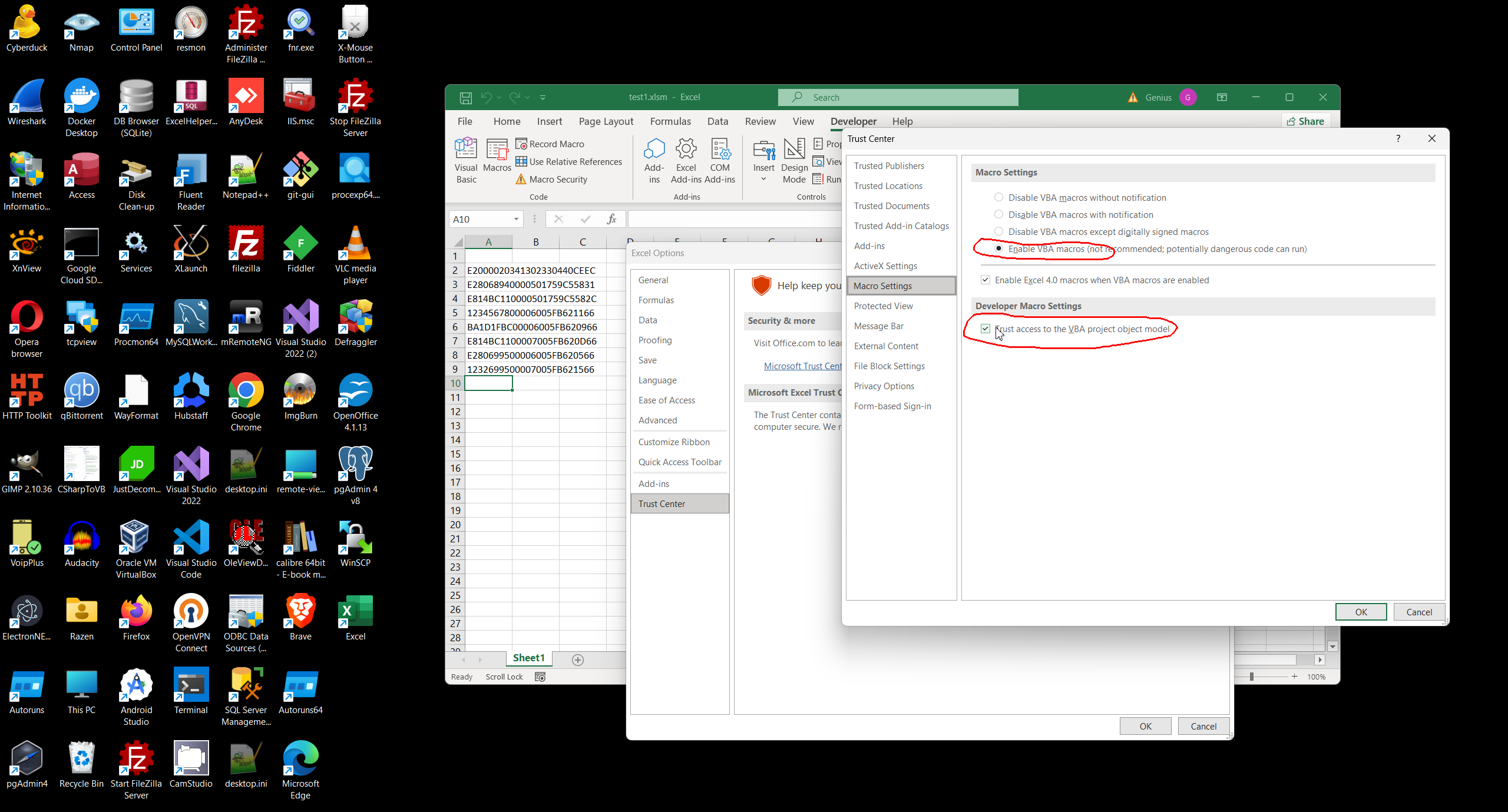Screen dimensions: 1508x812
Task: Select Protected View in Trust Center list
Action: pyautogui.click(x=883, y=306)
